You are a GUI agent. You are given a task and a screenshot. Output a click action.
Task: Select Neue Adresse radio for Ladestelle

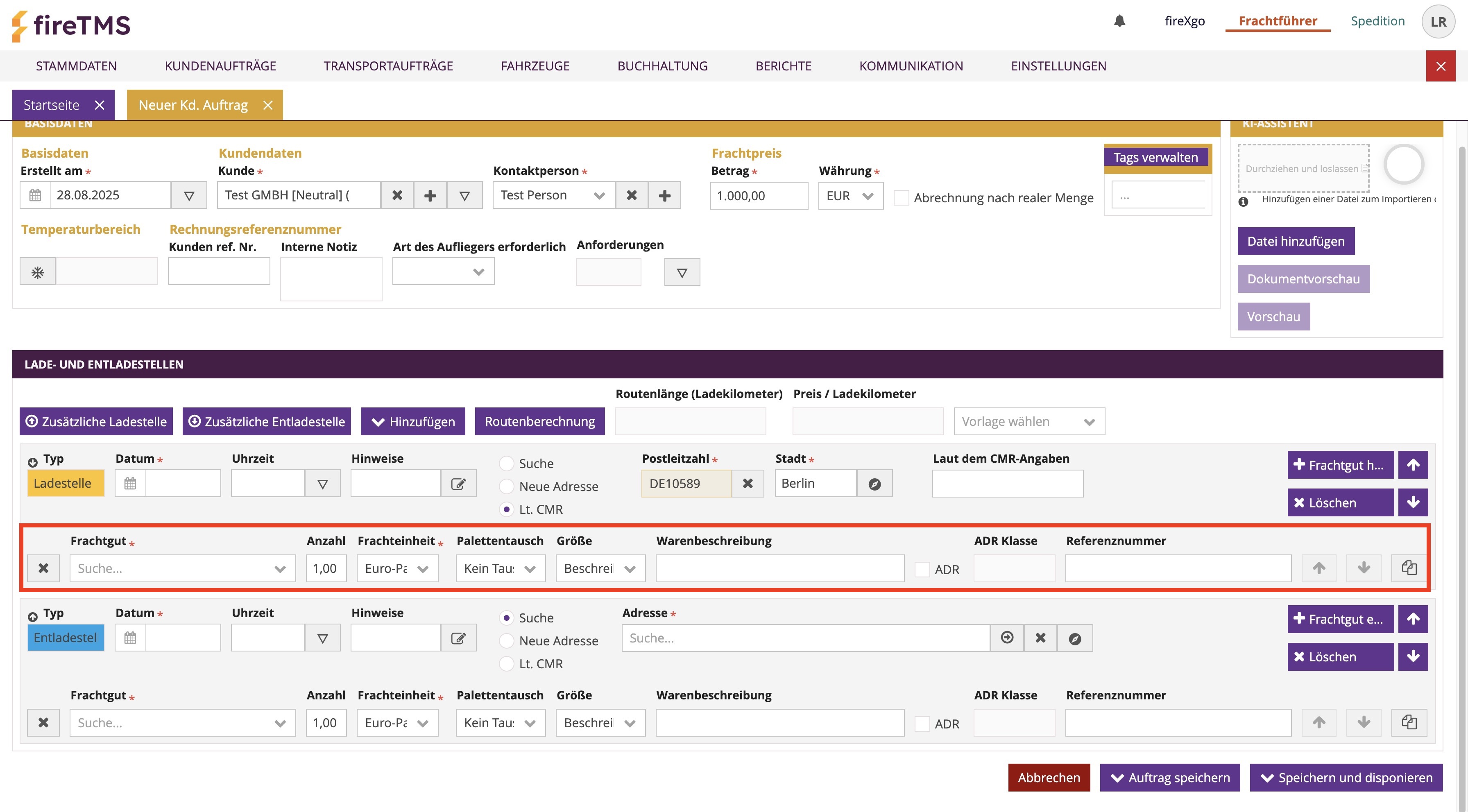click(506, 486)
